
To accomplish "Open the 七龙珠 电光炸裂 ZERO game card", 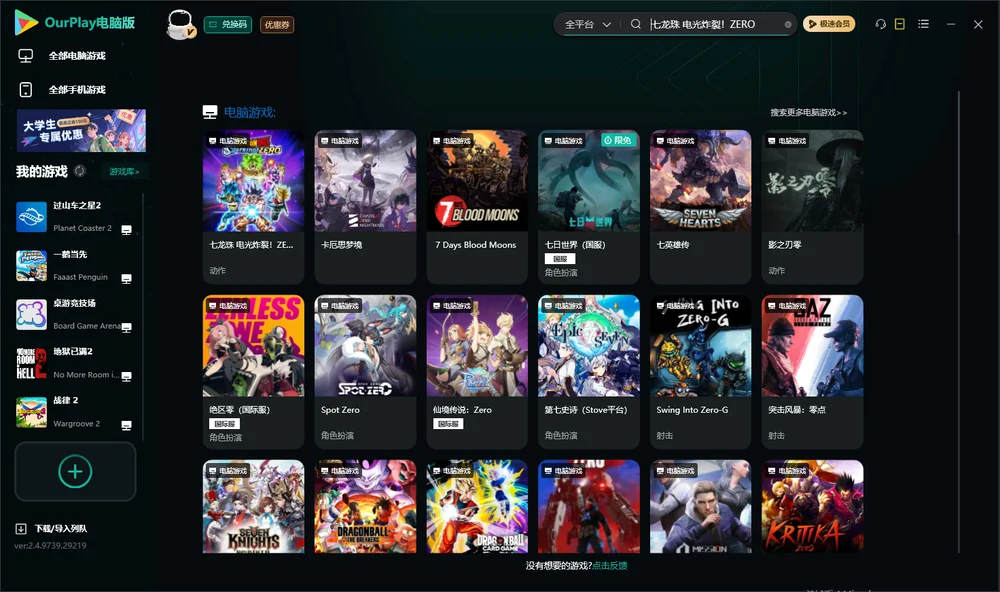I will coord(254,207).
